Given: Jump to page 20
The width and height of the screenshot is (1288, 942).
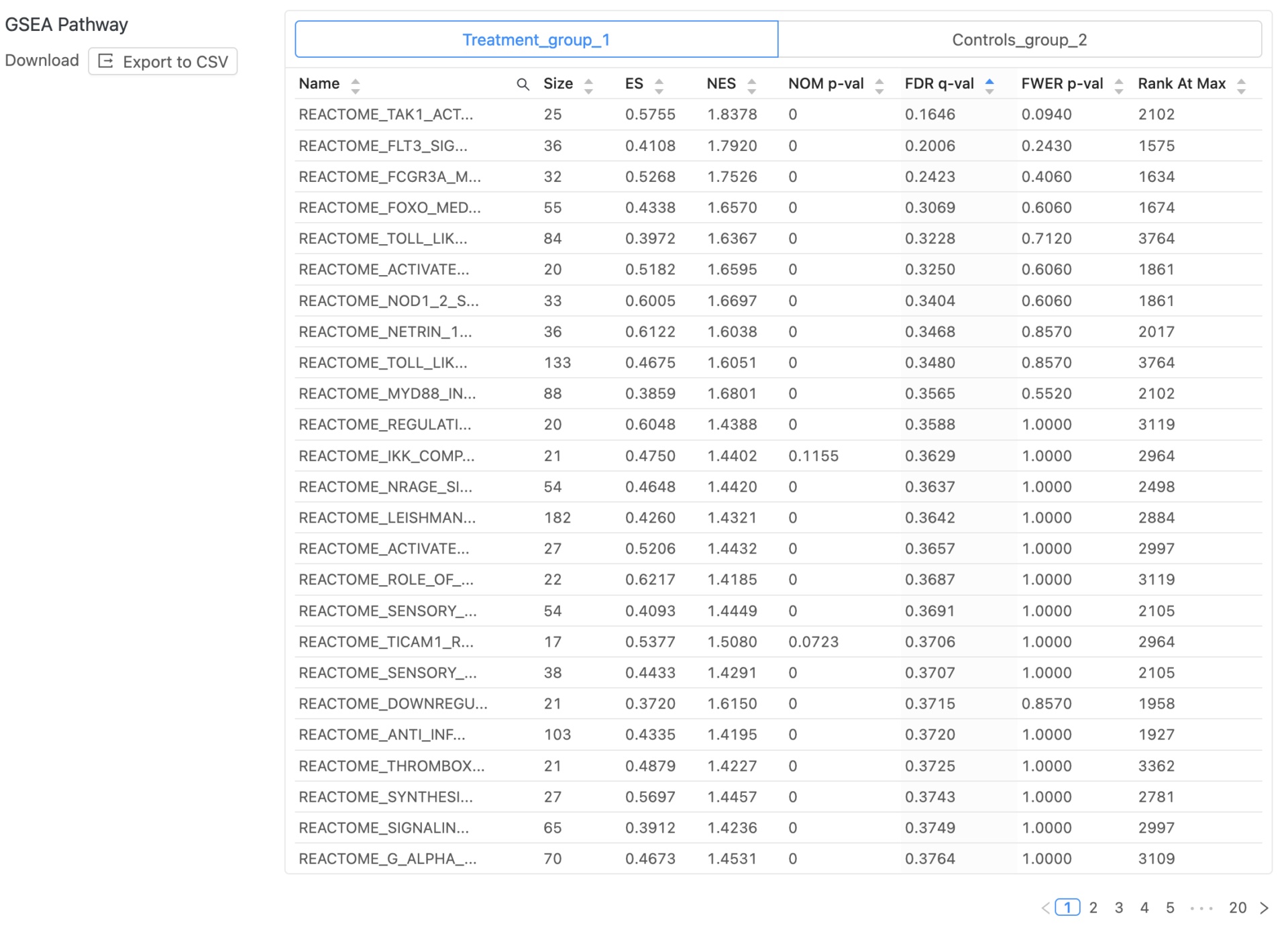Looking at the screenshot, I should (1237, 908).
